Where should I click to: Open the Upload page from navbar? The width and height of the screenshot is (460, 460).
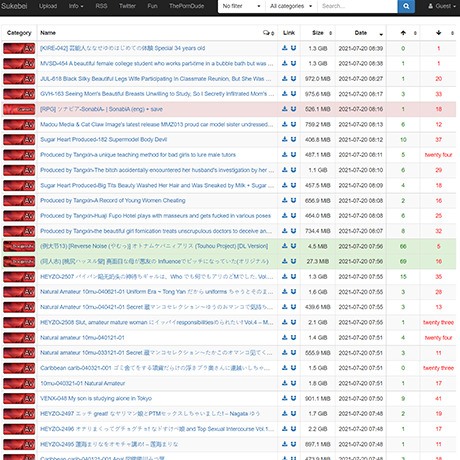click(48, 6)
